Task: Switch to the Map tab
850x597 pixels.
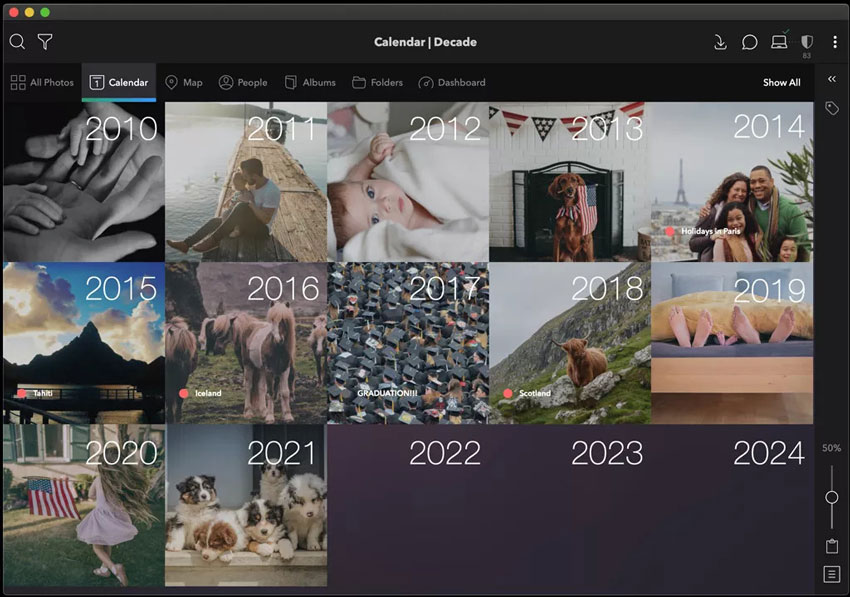Action: pyautogui.click(x=184, y=82)
